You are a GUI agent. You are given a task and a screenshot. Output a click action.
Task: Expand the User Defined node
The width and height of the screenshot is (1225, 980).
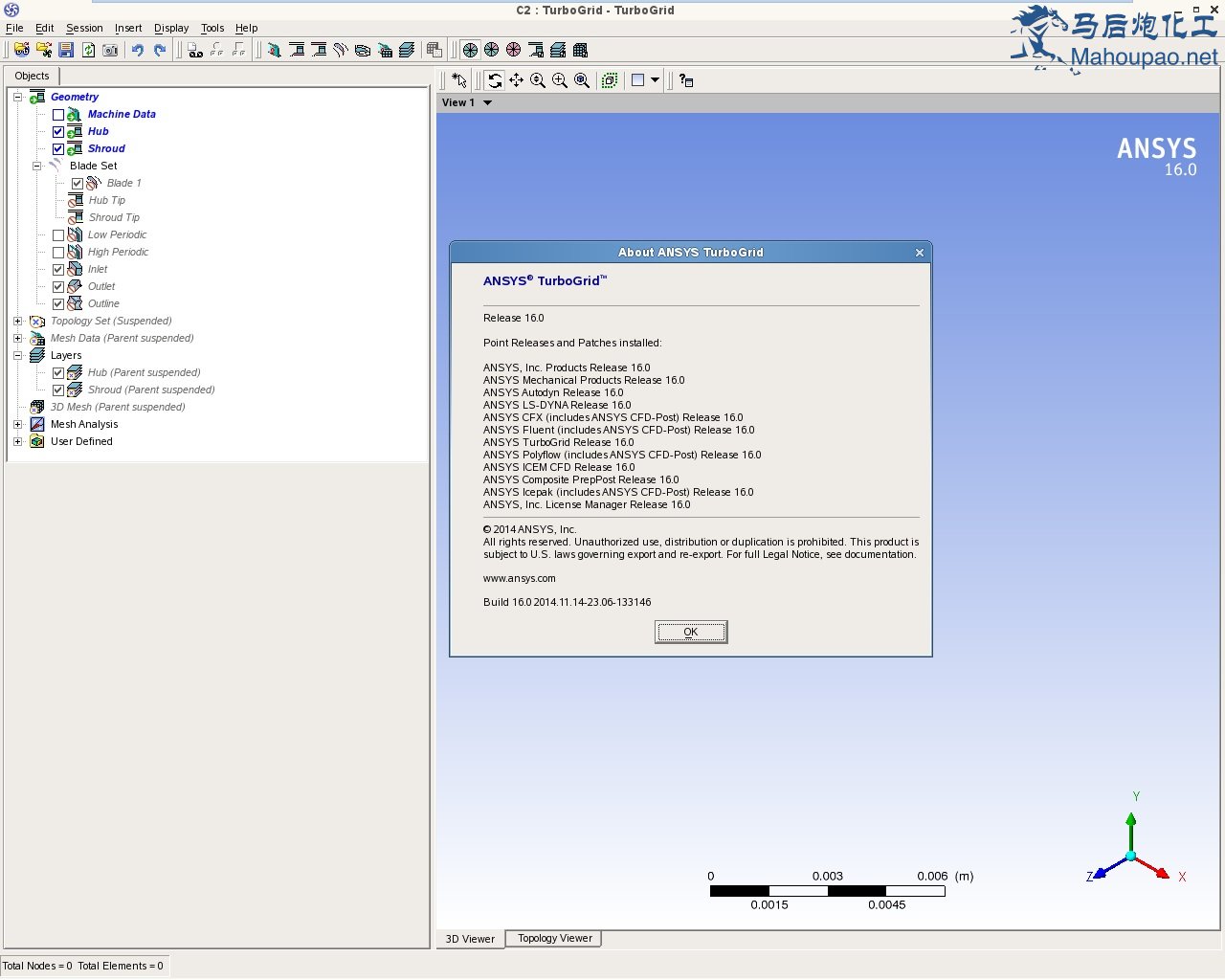[17, 441]
